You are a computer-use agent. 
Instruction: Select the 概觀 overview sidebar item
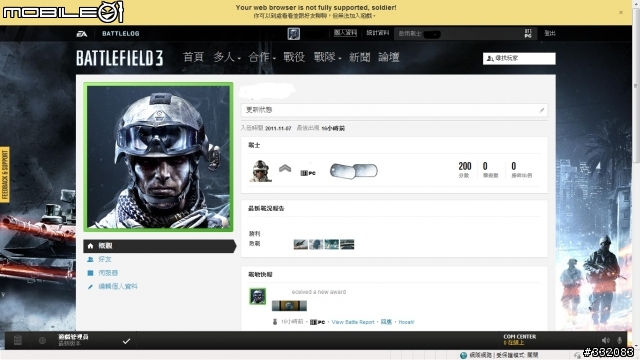click(x=160, y=246)
